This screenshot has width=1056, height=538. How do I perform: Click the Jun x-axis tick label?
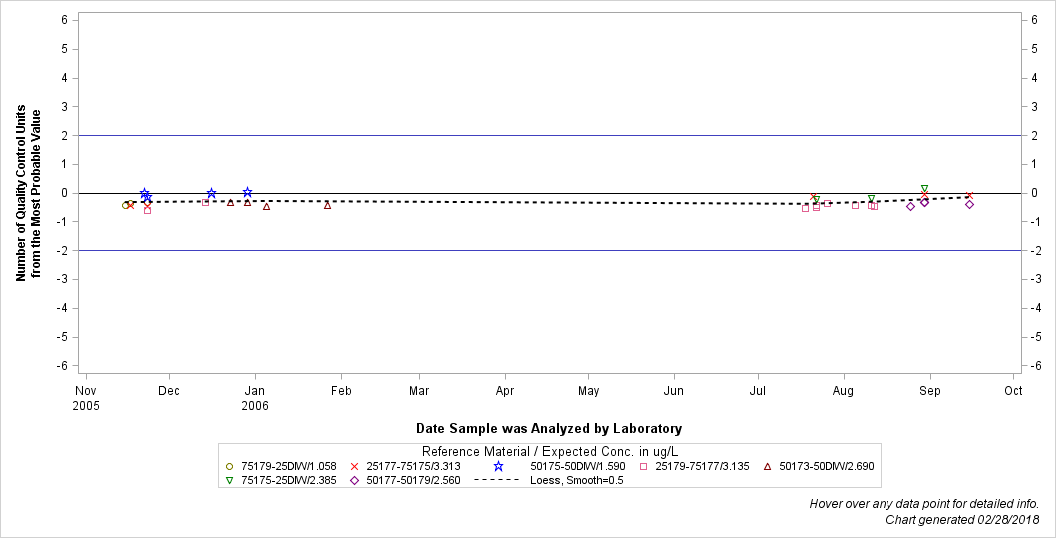(x=673, y=391)
